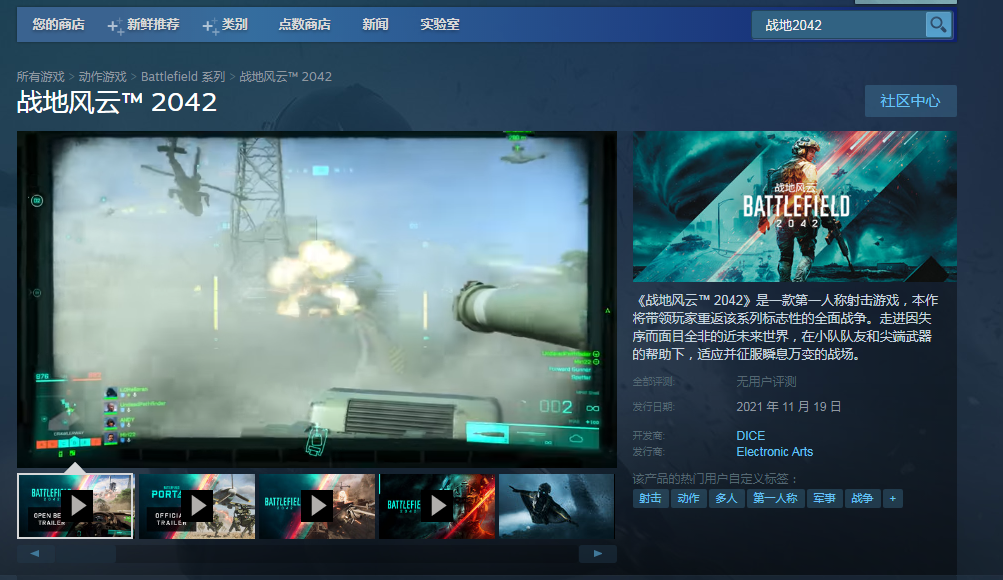The image size is (1003, 580).
Task: Focus the store search field containing 战地2042
Action: [839, 25]
